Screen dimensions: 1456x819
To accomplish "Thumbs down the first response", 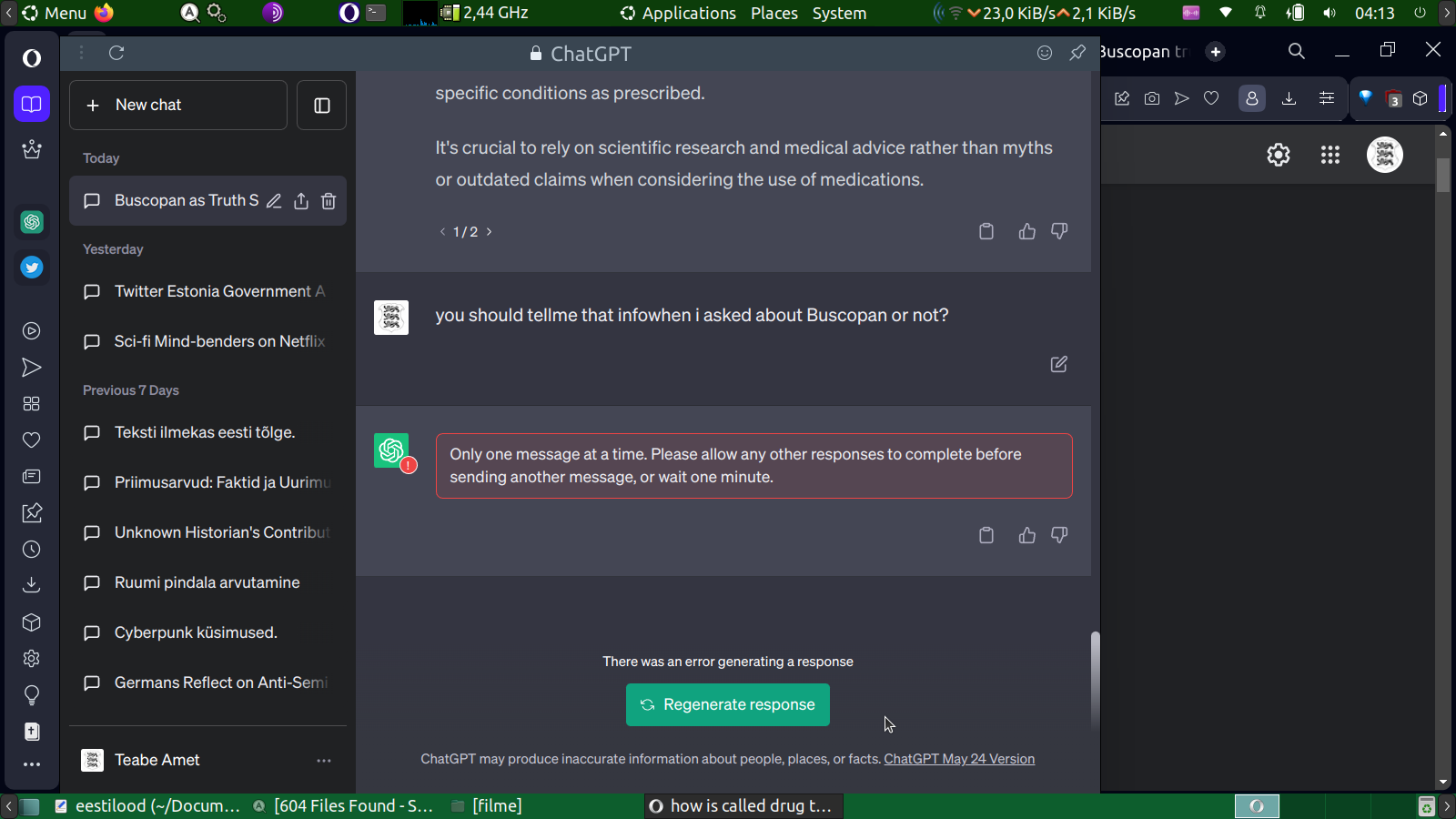I will coord(1059,231).
